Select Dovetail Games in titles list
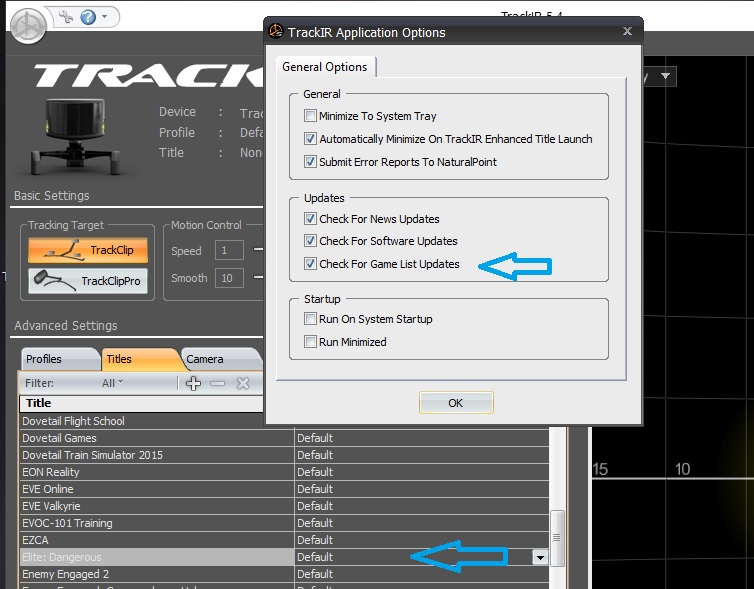Image resolution: width=754 pixels, height=589 pixels. point(157,438)
